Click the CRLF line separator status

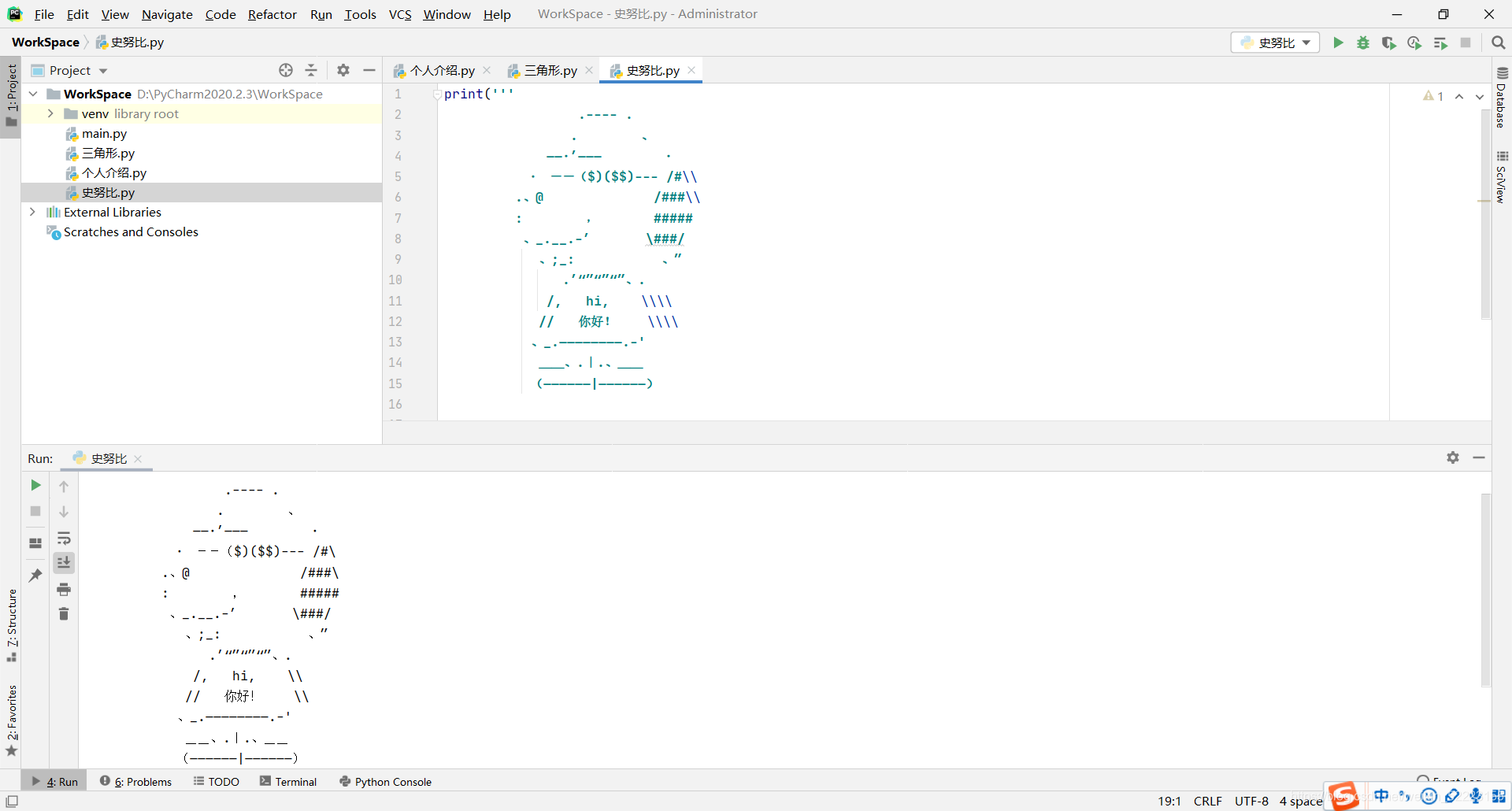pyautogui.click(x=1207, y=801)
